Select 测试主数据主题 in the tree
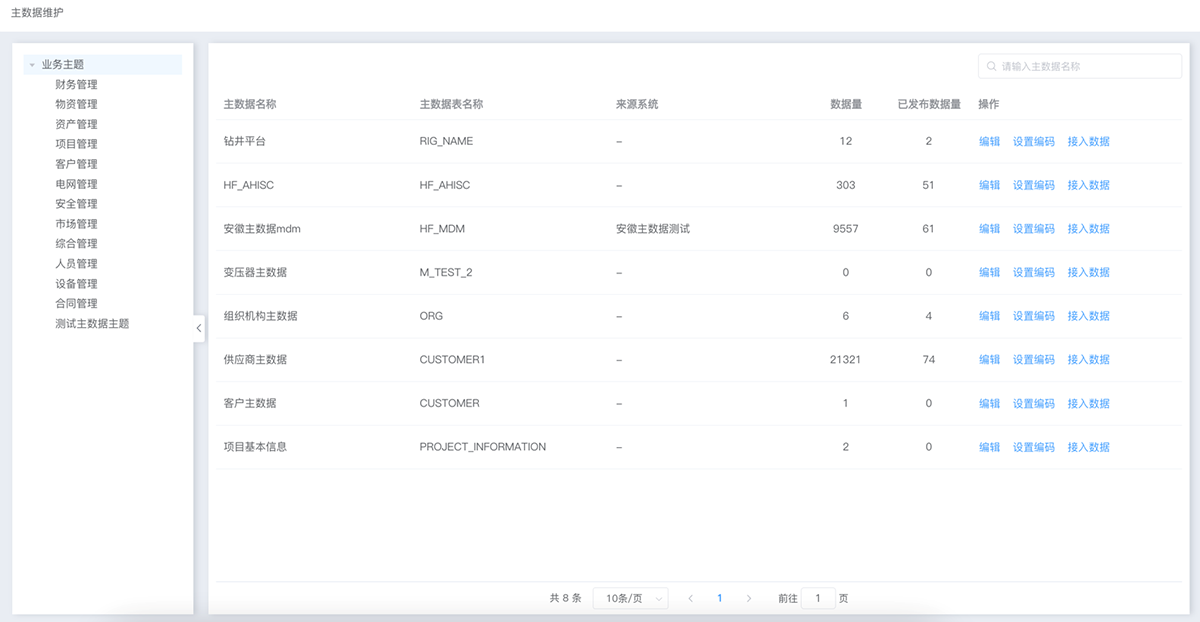The height and width of the screenshot is (622, 1200). [92, 323]
